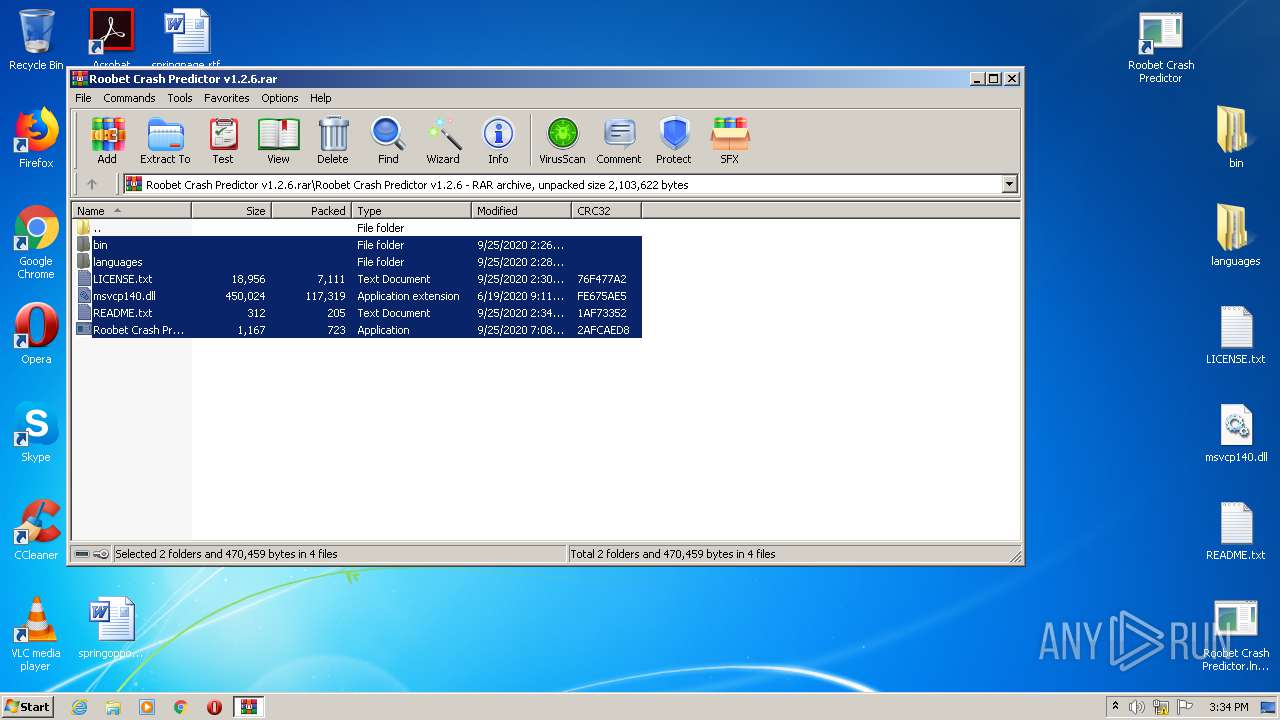Click README.txt file on desktop
This screenshot has width=1280, height=720.
pyautogui.click(x=1236, y=530)
